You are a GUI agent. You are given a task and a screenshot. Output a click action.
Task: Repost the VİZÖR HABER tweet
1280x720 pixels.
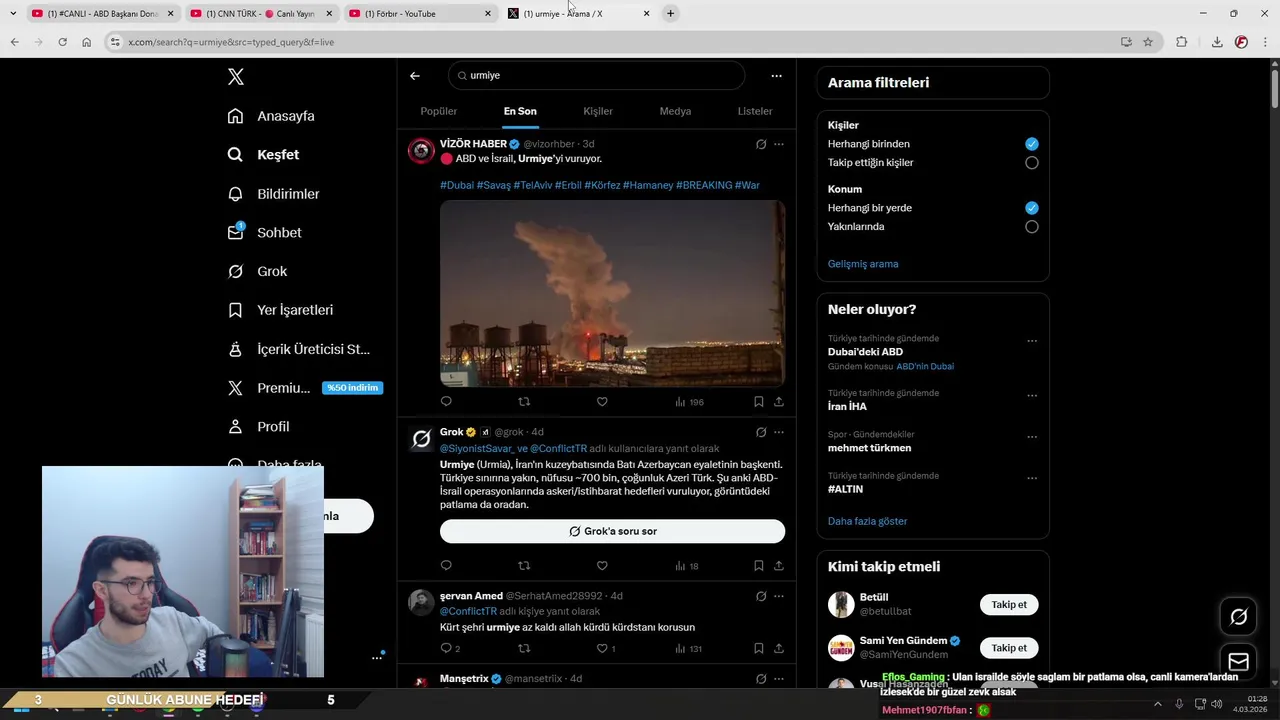(524, 402)
